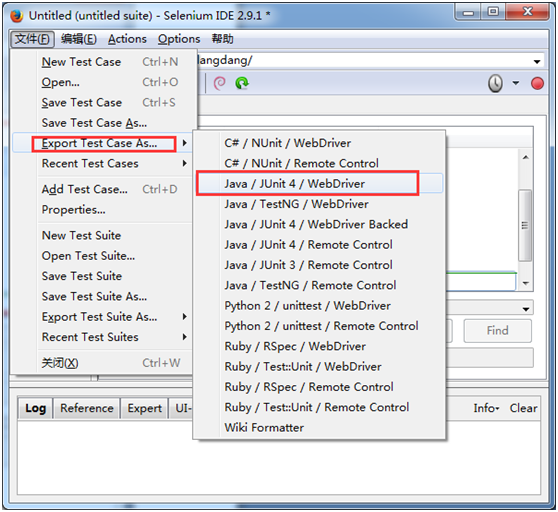Open the 帮助 menu
Screen dimensions: 558x512
click(x=222, y=38)
